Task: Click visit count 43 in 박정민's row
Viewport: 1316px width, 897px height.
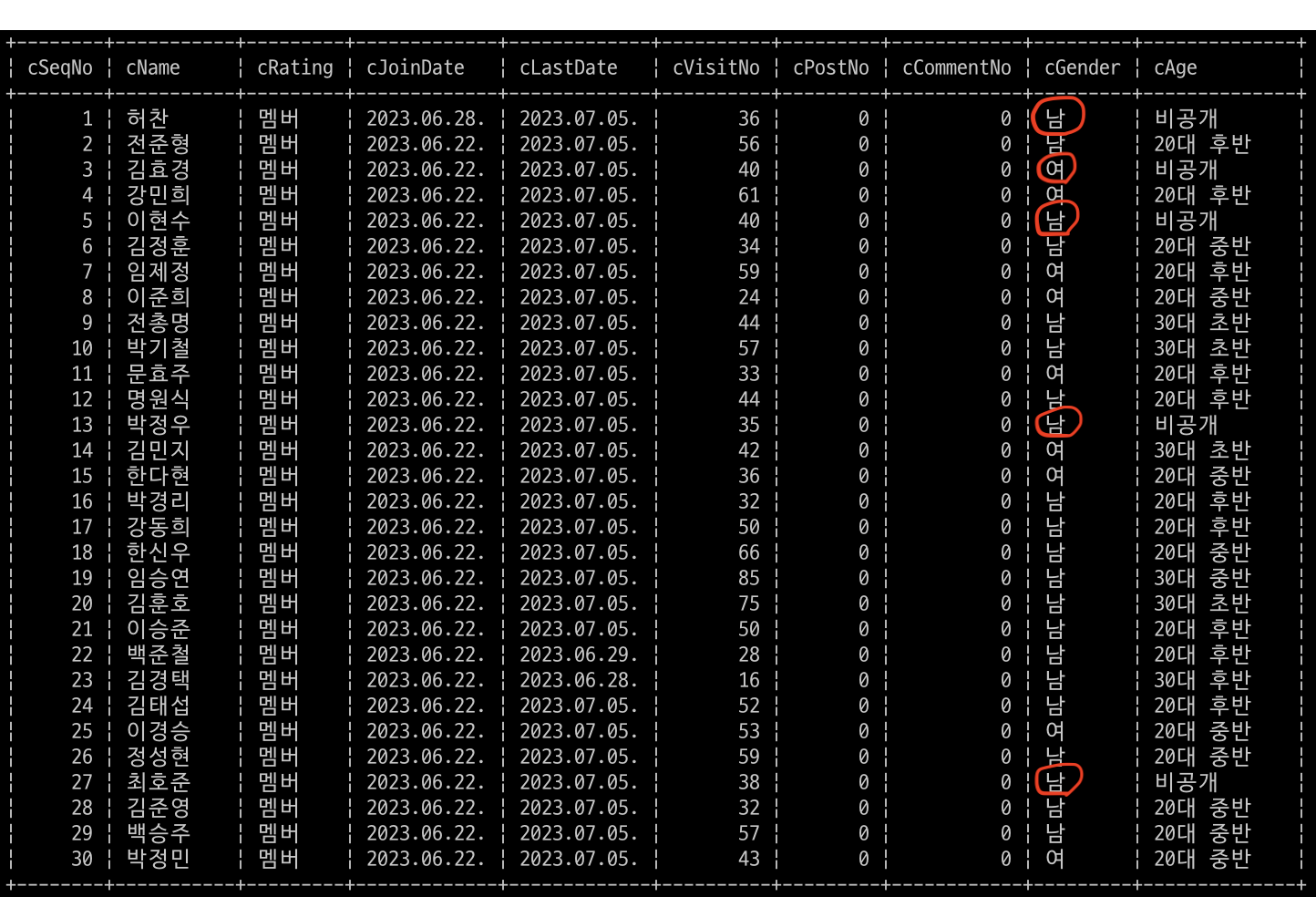Action: pyautogui.click(x=749, y=859)
